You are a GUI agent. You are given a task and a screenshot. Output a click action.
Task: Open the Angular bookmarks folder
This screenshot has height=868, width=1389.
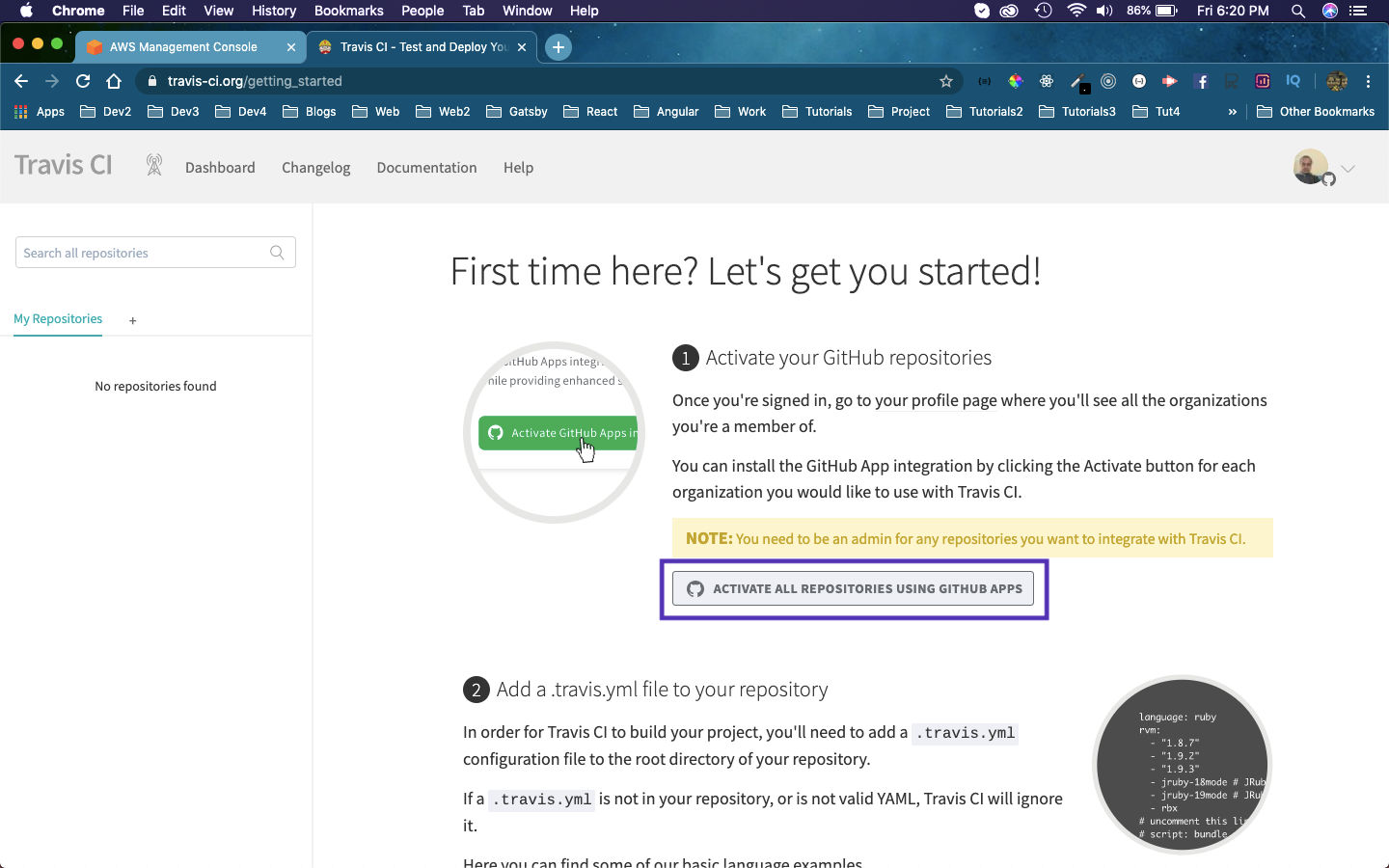pos(667,112)
